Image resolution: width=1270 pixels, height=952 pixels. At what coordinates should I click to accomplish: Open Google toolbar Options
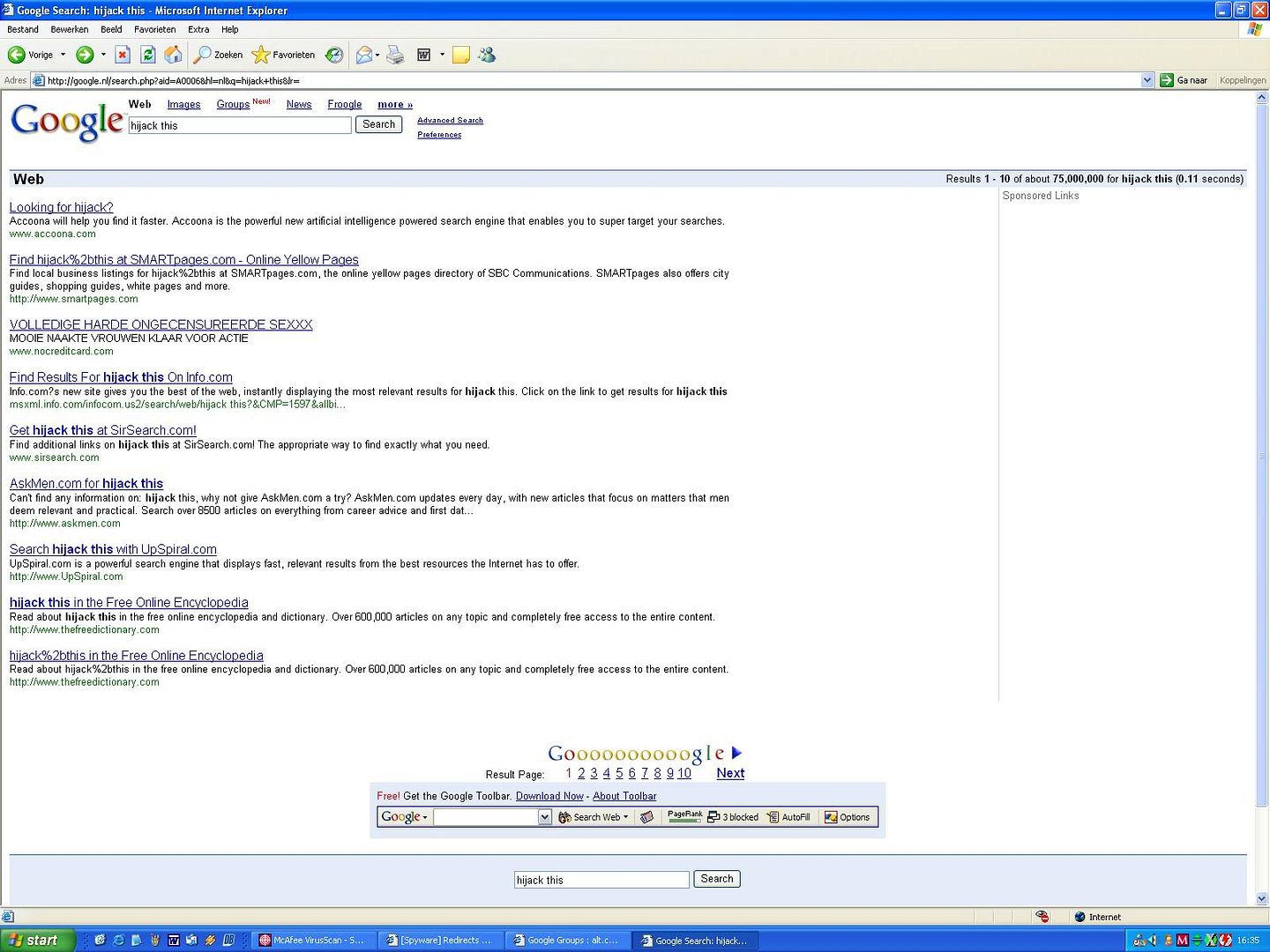coord(847,817)
